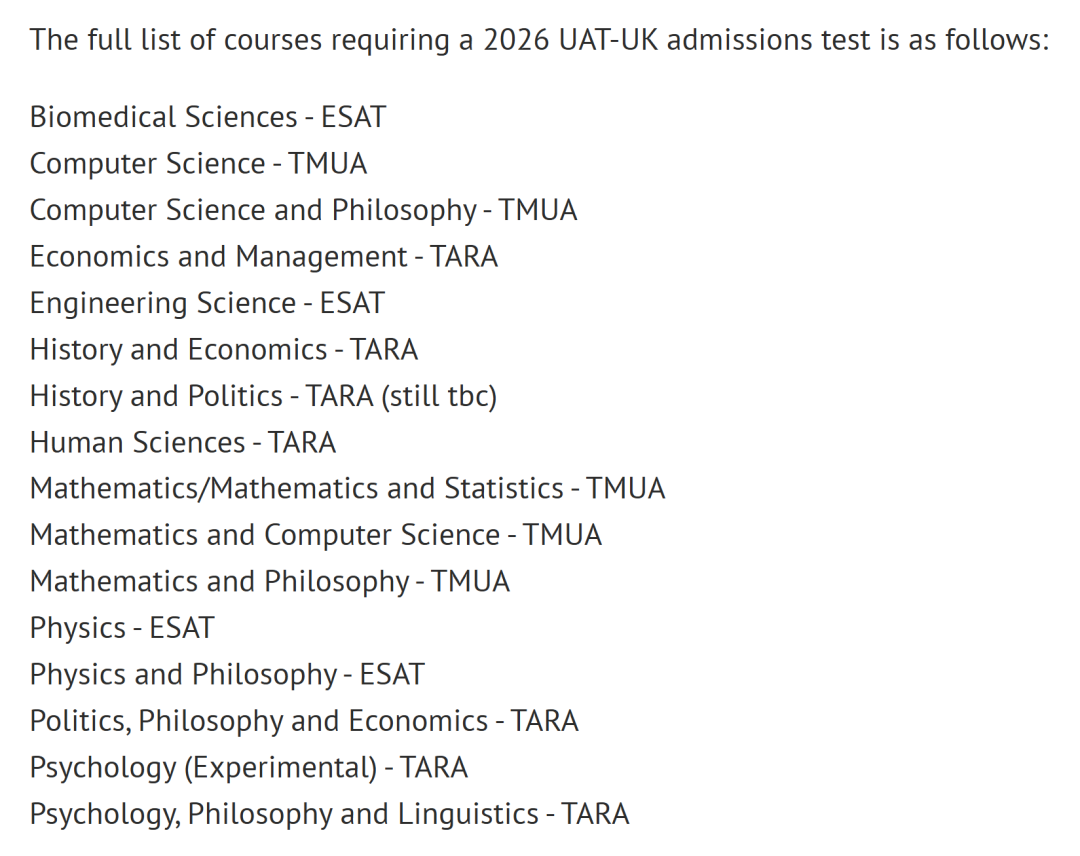Click the Biomedical Sciences - ESAT line

click(207, 117)
